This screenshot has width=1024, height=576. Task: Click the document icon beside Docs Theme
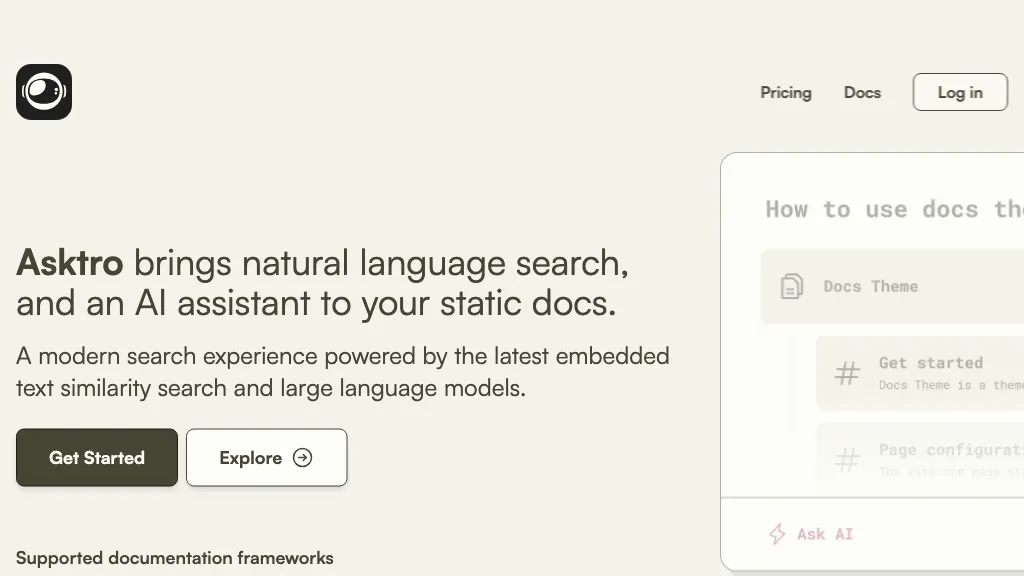point(793,286)
